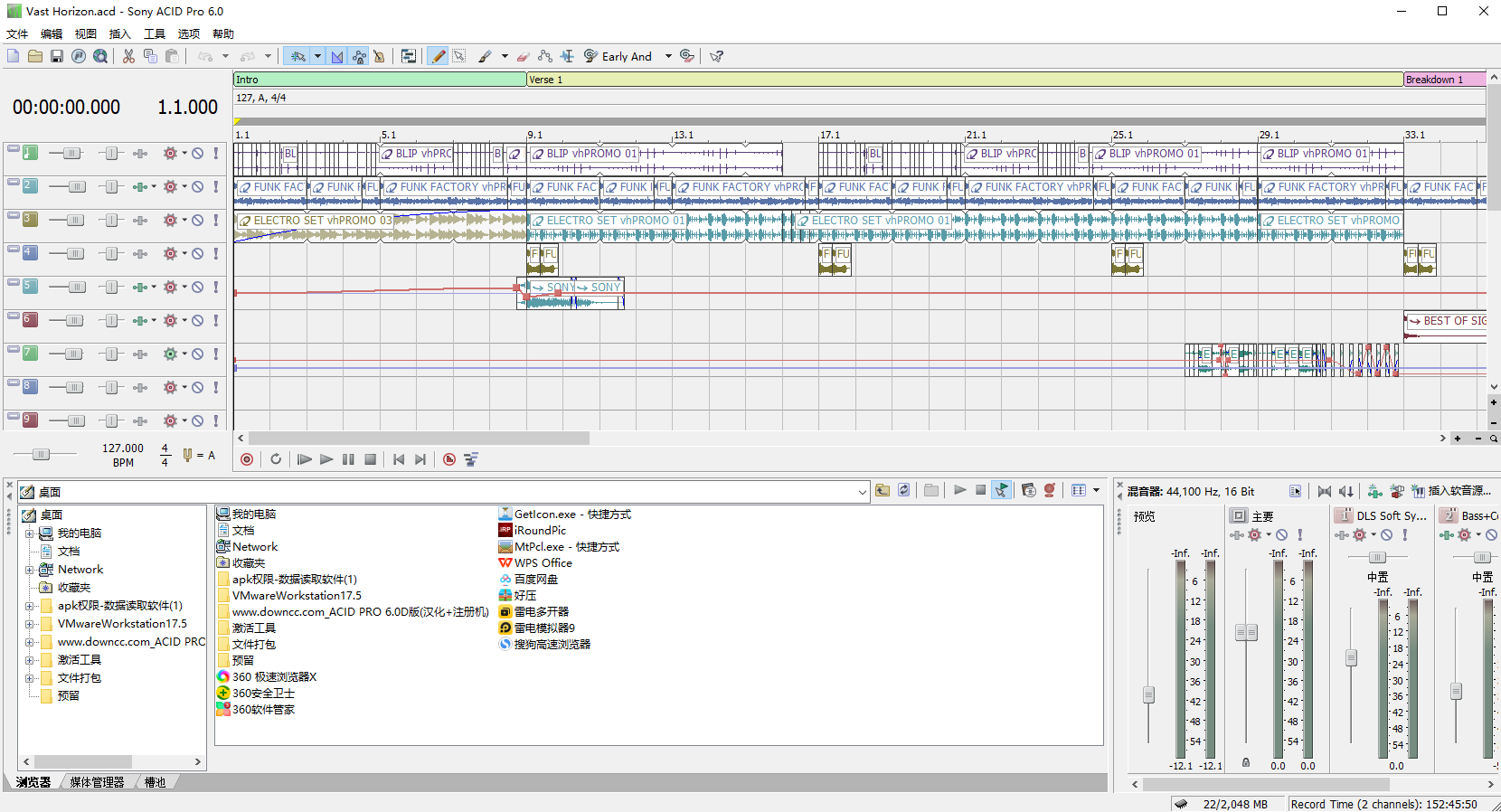Viewport: 1501px width, 812px height.
Task: Mute track 1
Action: (x=198, y=154)
